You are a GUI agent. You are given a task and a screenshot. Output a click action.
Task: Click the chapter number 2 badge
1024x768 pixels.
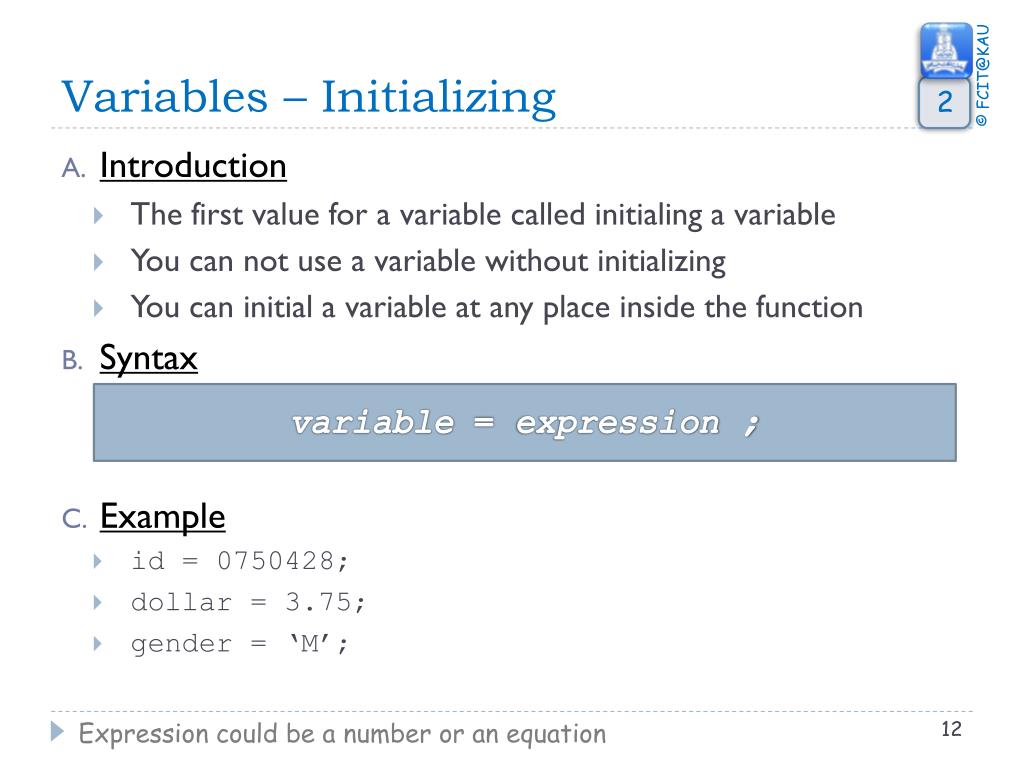[945, 104]
